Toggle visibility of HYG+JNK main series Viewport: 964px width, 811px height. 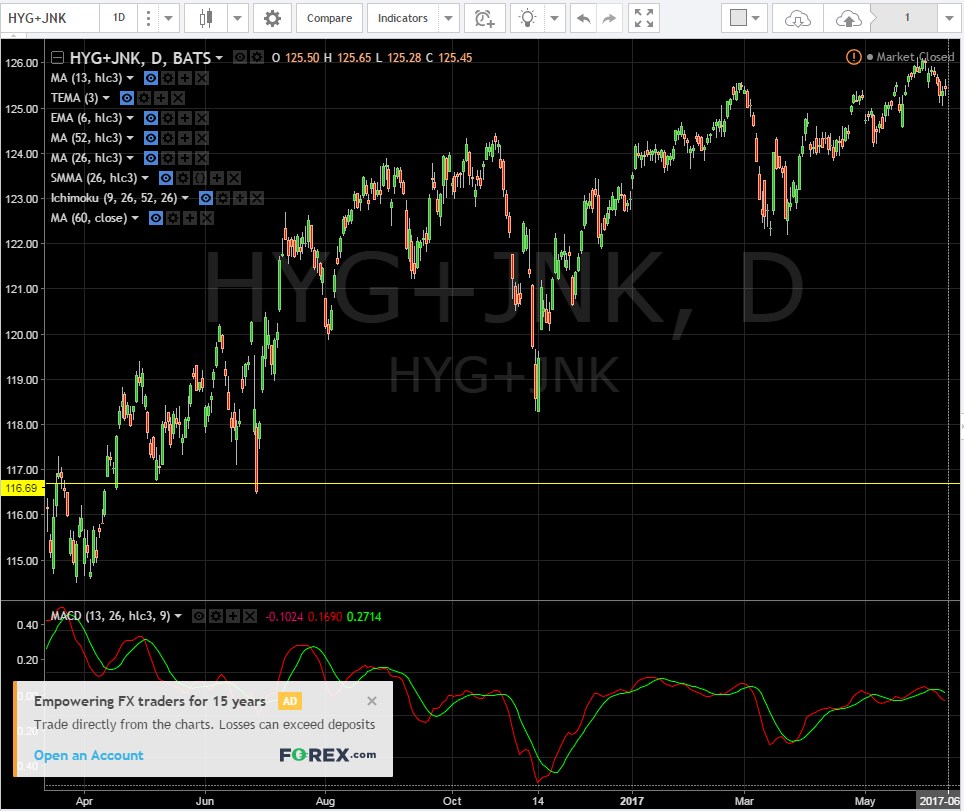pos(240,57)
